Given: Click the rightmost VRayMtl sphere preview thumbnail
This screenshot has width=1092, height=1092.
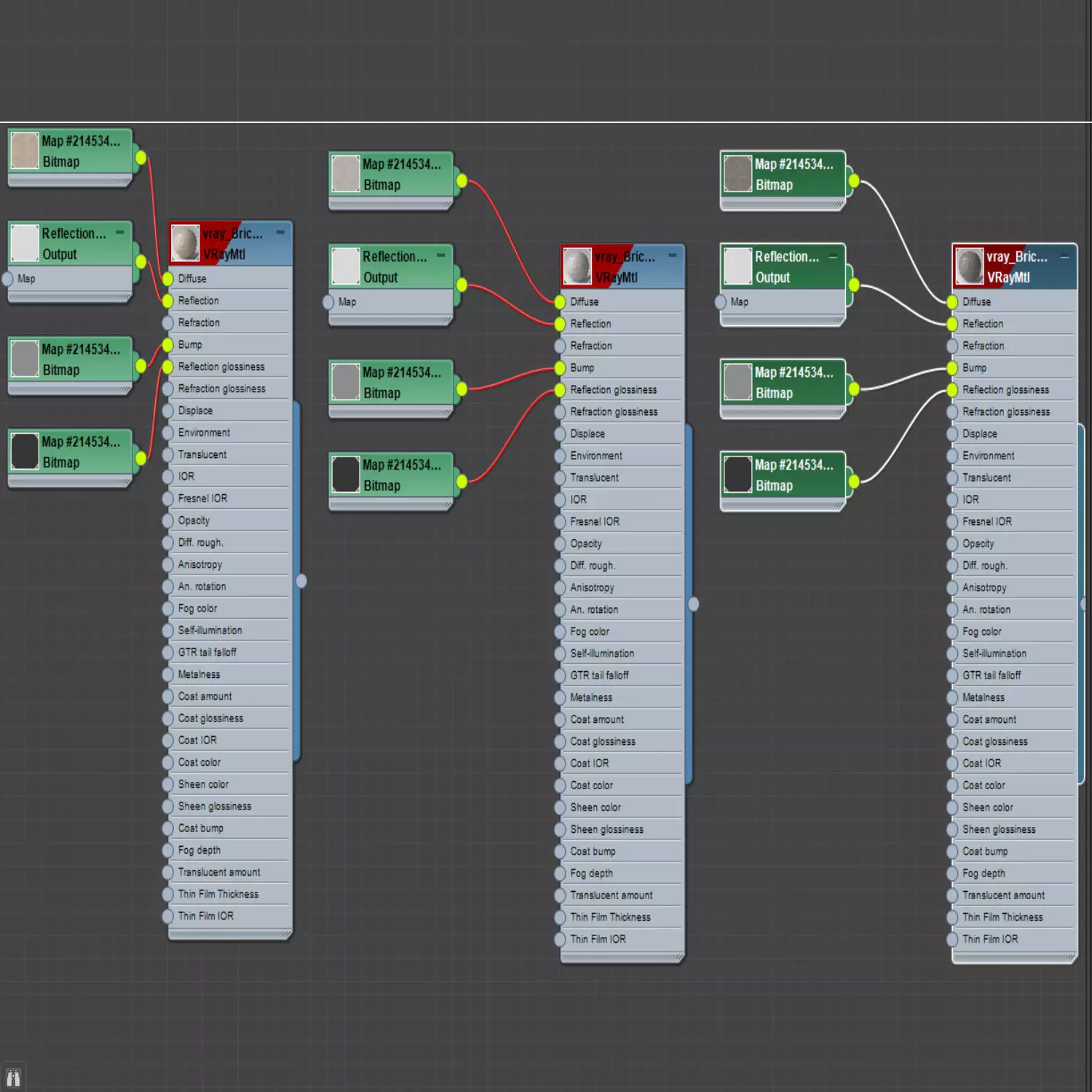Looking at the screenshot, I should 970,266.
